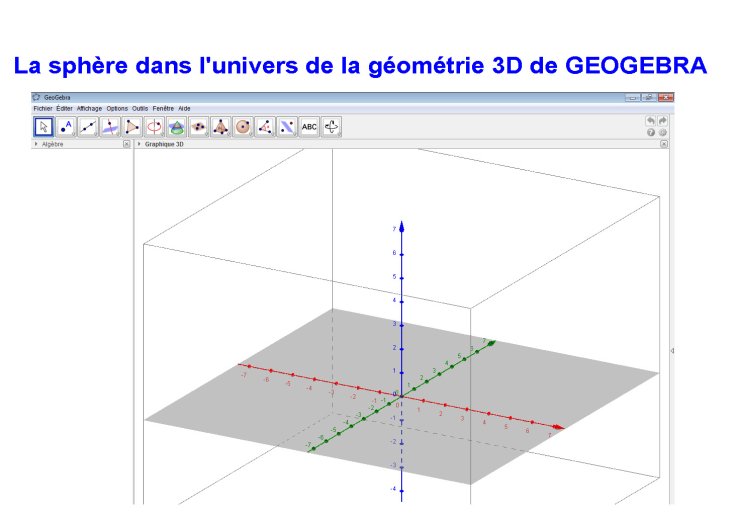Select the Line through two points tool
Screen dimensions: 734x517
(88, 127)
